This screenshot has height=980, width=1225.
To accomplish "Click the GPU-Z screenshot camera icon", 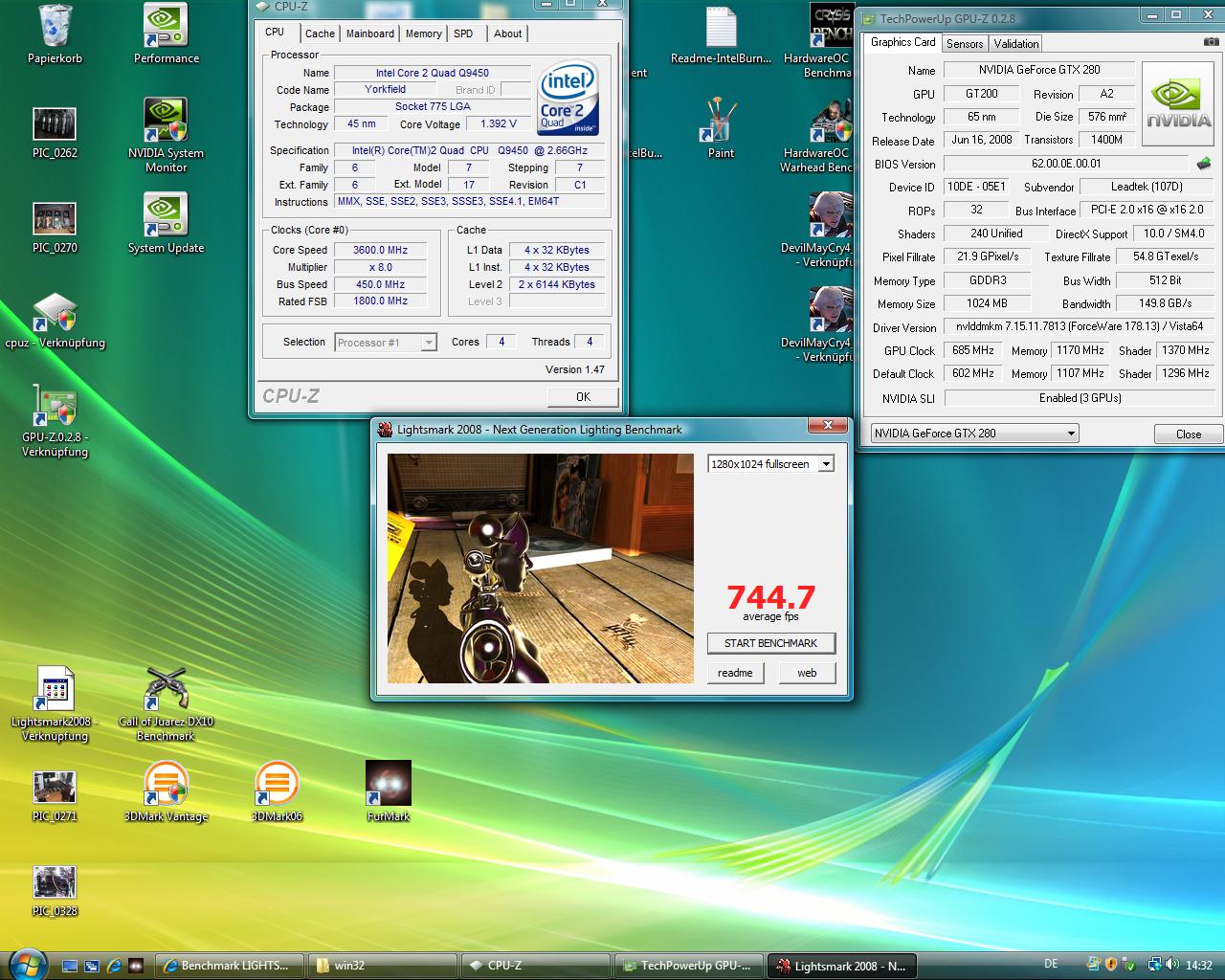I will (x=1211, y=43).
